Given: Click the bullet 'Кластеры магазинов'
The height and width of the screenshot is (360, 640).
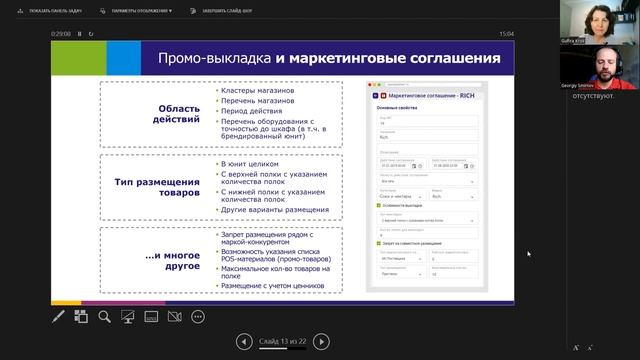Looking at the screenshot, I should (x=257, y=90).
